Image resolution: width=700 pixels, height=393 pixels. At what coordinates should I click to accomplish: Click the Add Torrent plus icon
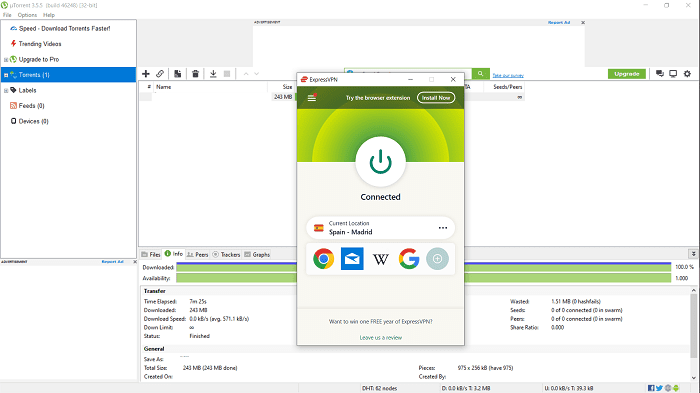point(146,74)
